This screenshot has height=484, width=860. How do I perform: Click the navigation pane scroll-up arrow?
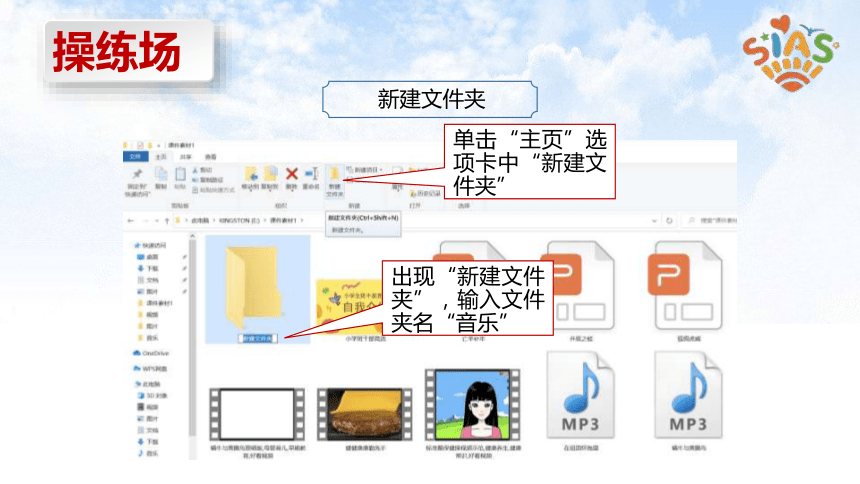click(x=193, y=237)
